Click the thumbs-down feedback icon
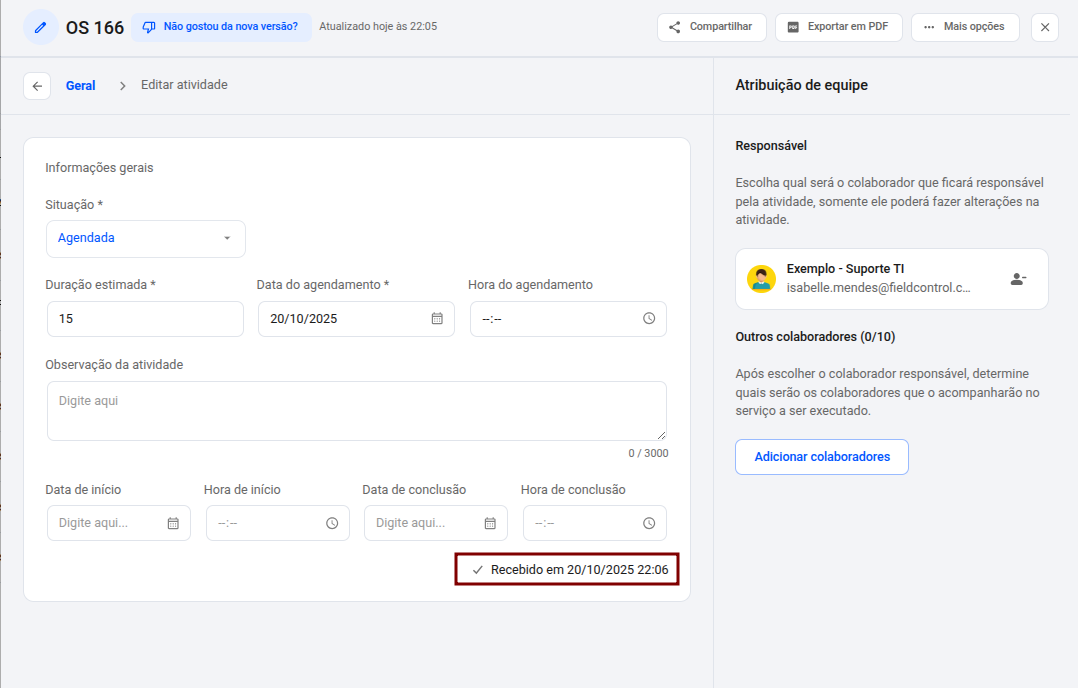The height and width of the screenshot is (688, 1078). click(x=148, y=27)
